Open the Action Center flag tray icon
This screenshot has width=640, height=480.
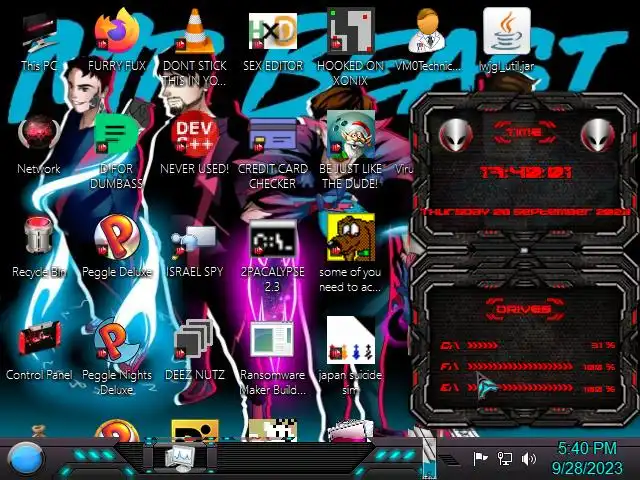pos(480,459)
